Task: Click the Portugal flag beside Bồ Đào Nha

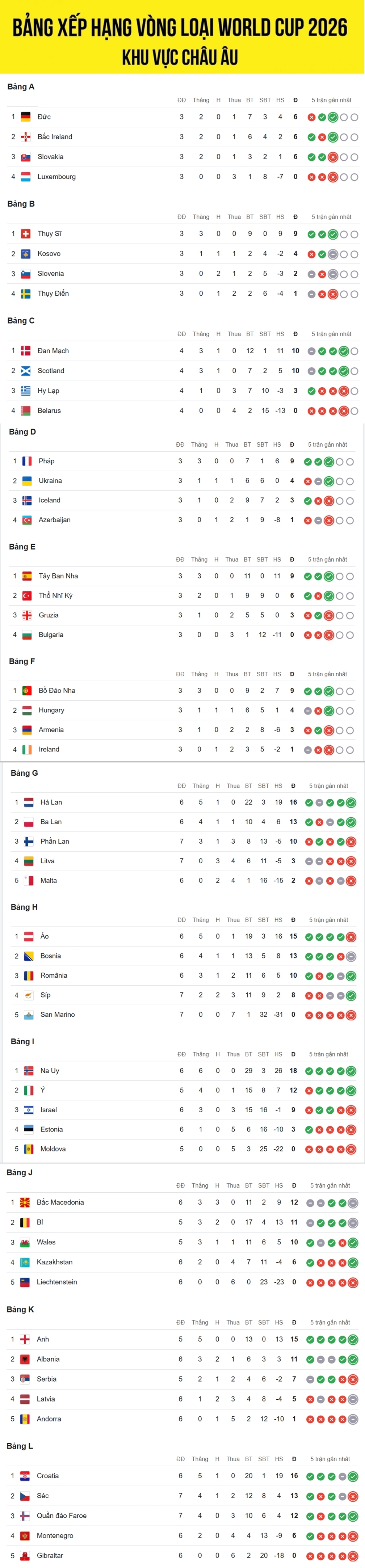Action: point(27,690)
